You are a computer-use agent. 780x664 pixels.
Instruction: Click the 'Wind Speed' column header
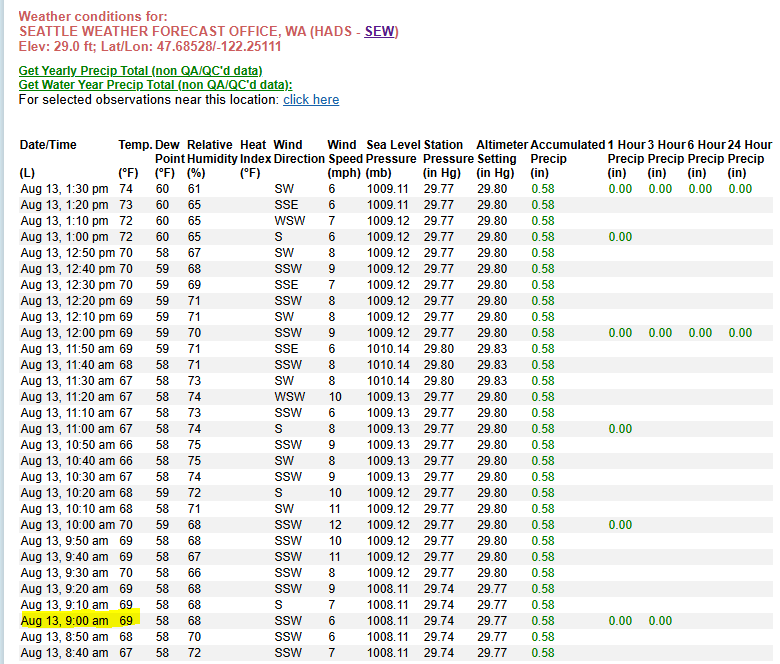click(344, 152)
